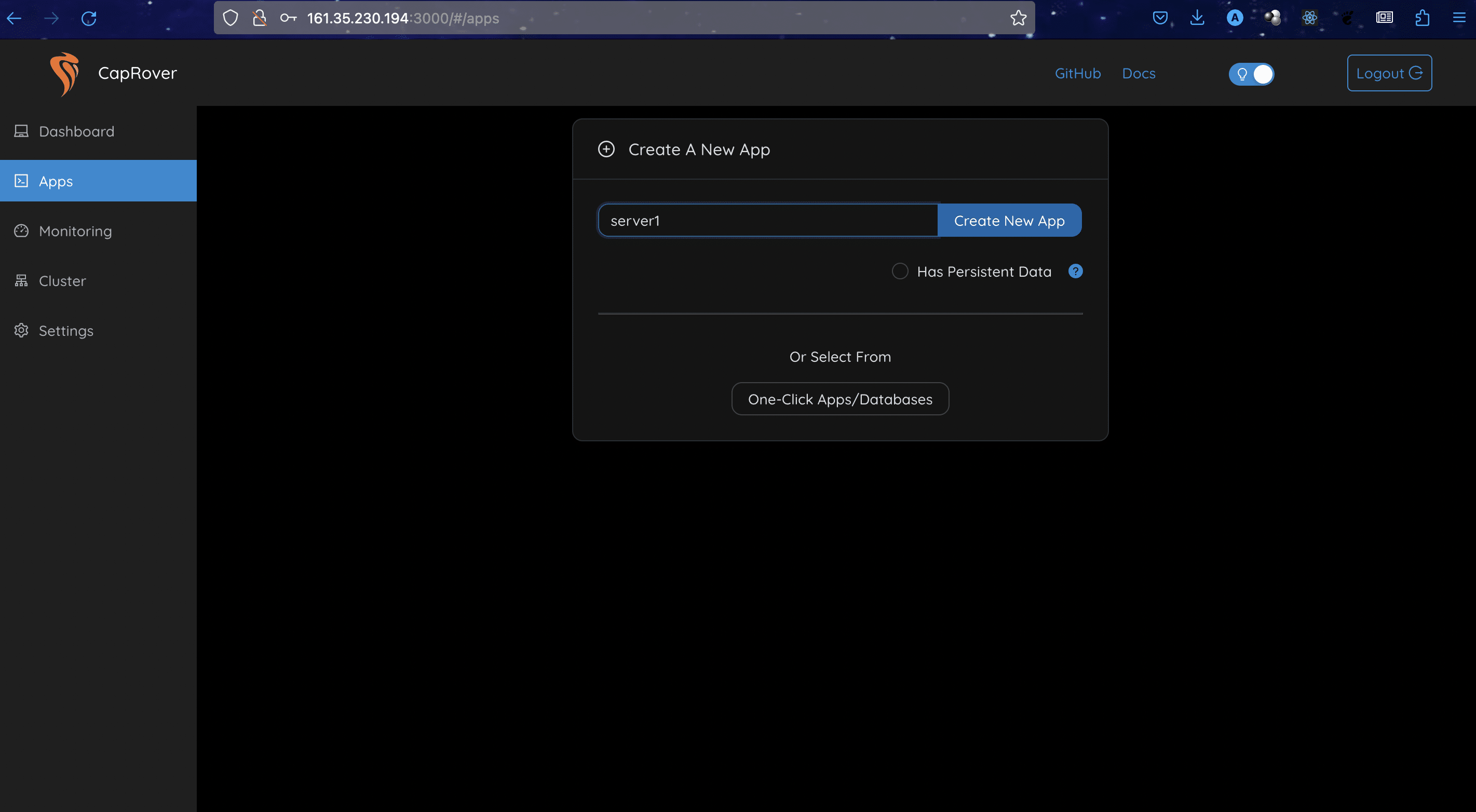Bookmark this page with the star icon
1476x812 pixels.
(x=1018, y=18)
